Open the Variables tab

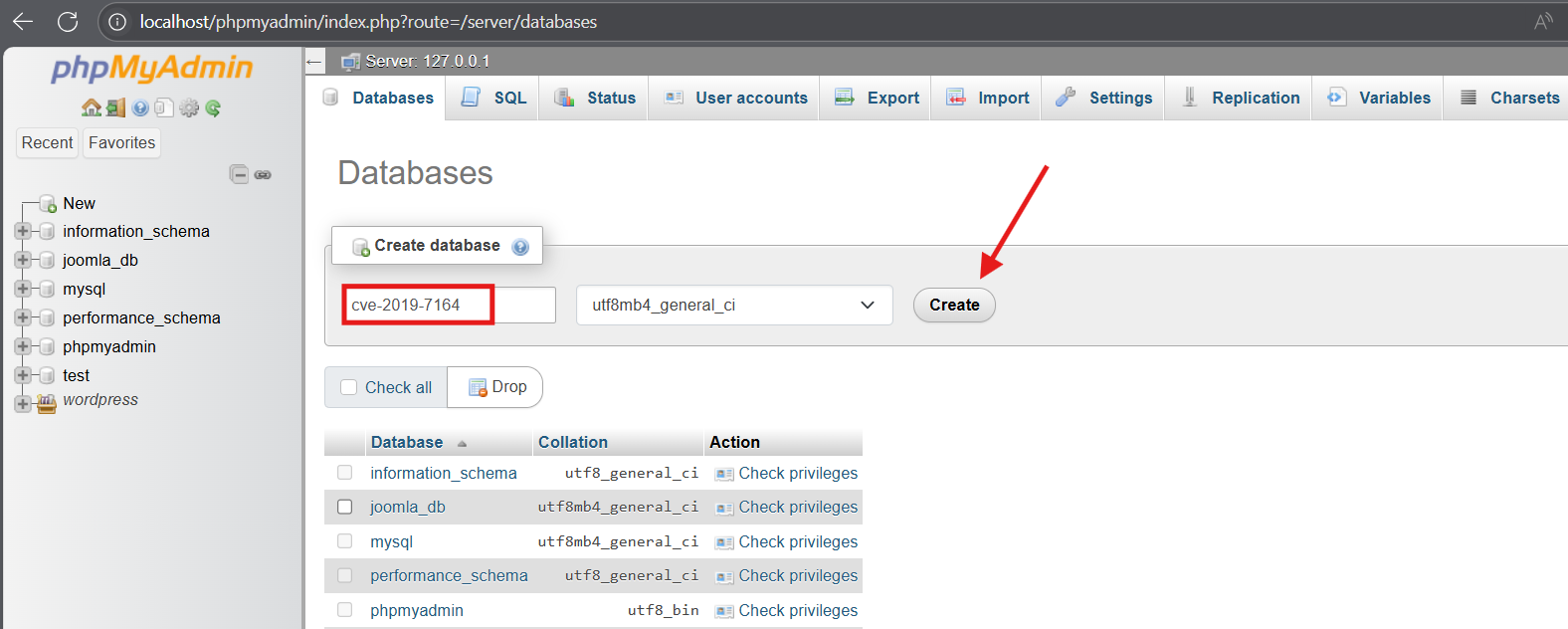point(1378,98)
